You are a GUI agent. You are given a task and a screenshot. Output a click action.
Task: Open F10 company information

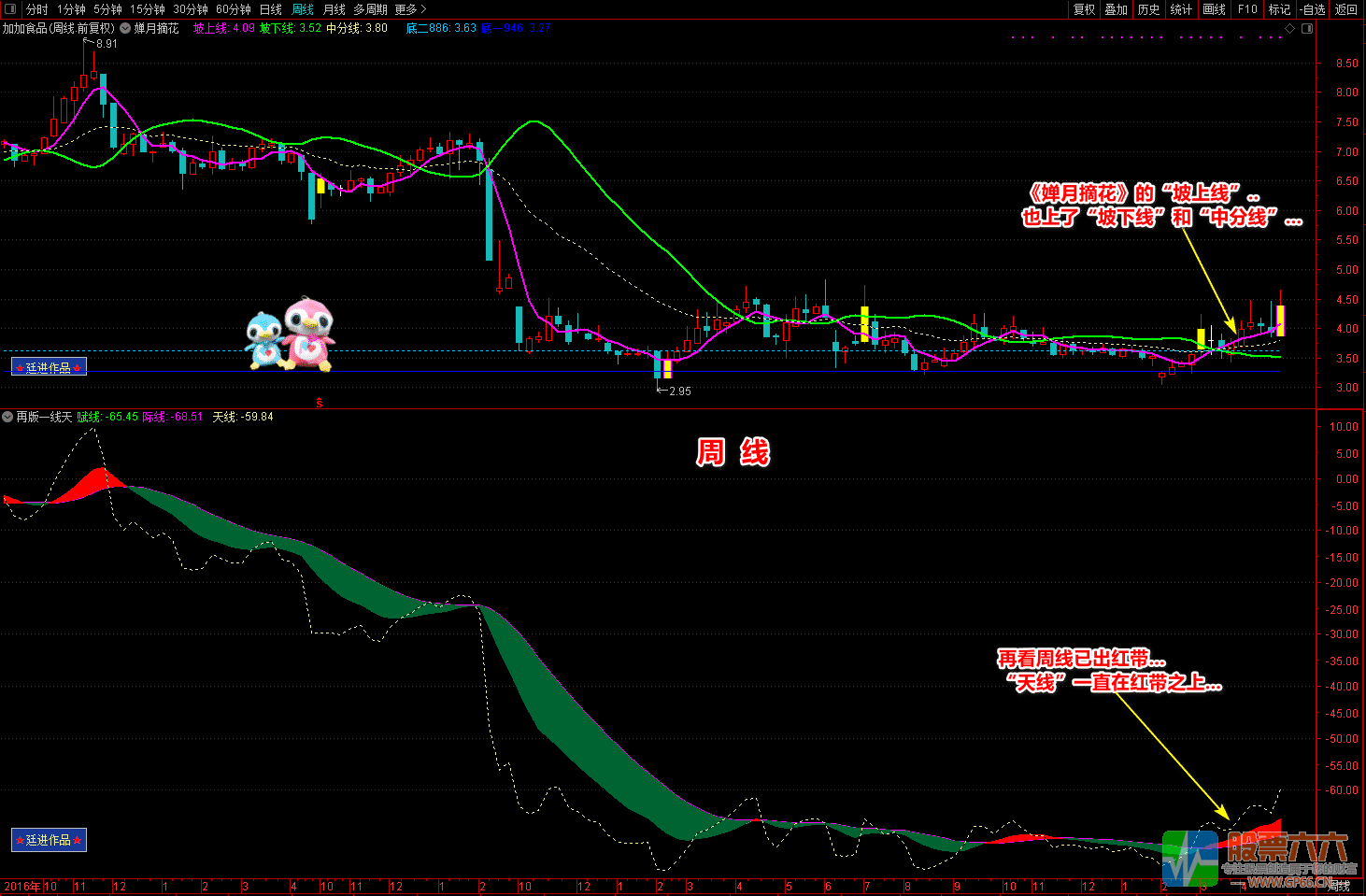[1247, 9]
